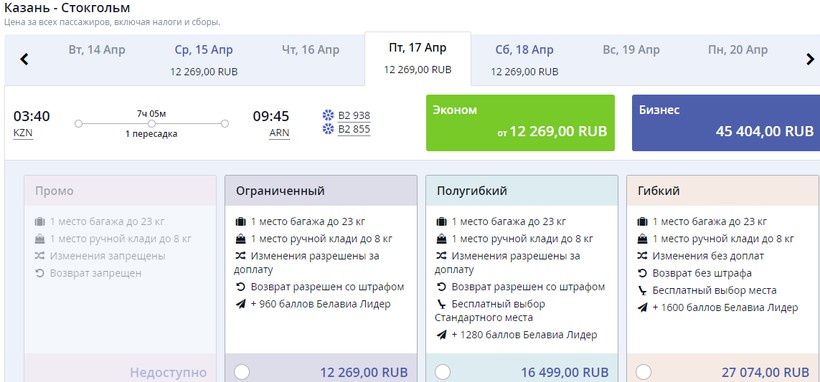Select Гибкий fare radio for 27 074,00 RUB

[643, 372]
